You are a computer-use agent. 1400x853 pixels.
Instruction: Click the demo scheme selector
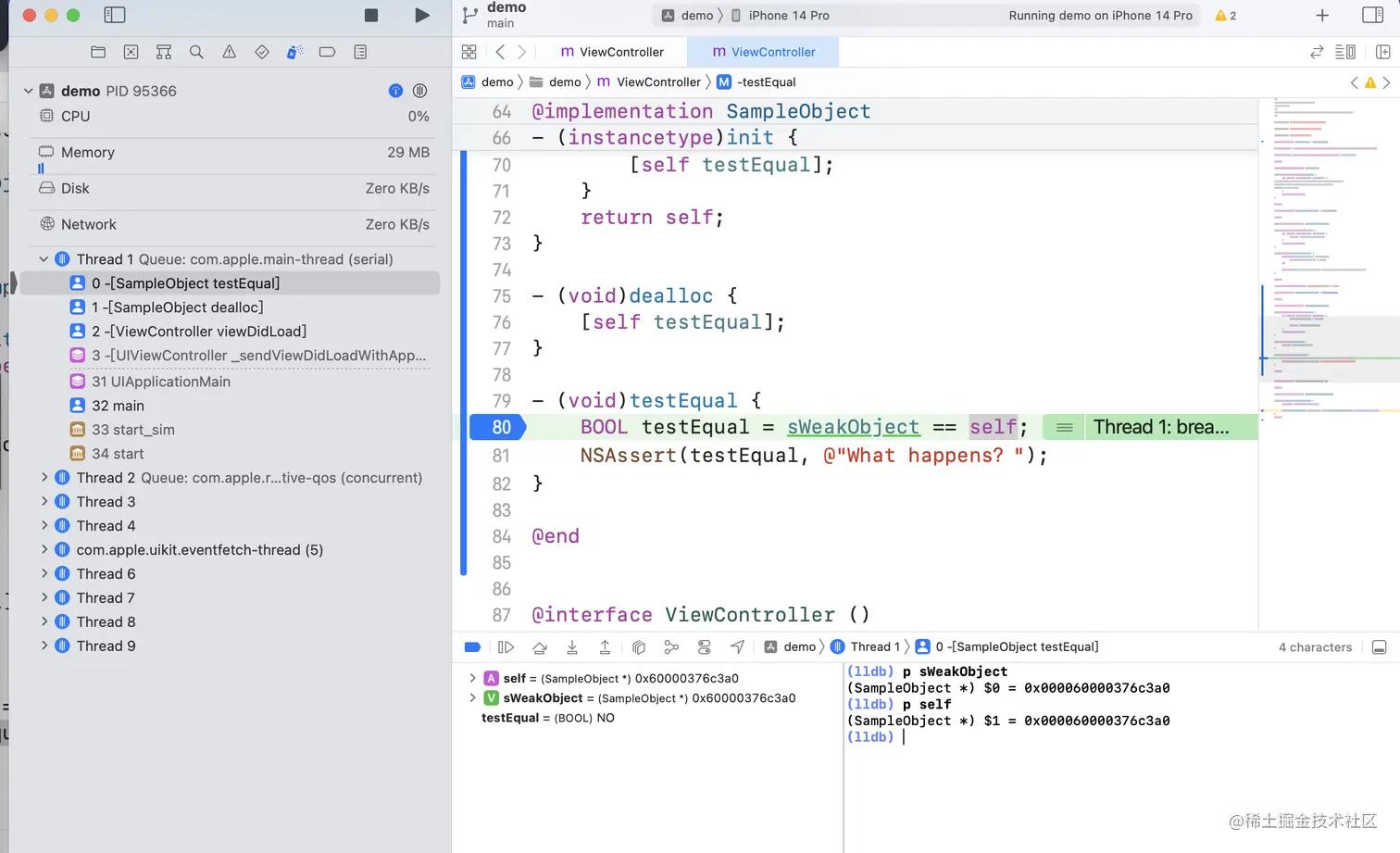[688, 16]
